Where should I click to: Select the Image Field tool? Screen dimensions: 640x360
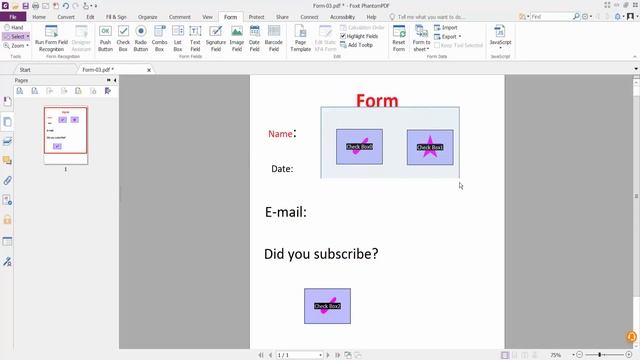point(237,38)
